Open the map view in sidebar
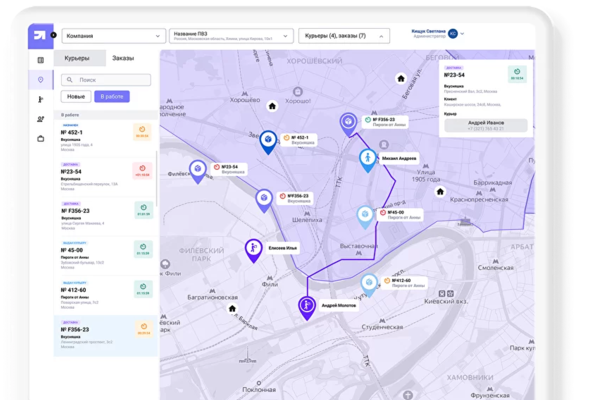Viewport: 600px width, 400px height. 41,79
